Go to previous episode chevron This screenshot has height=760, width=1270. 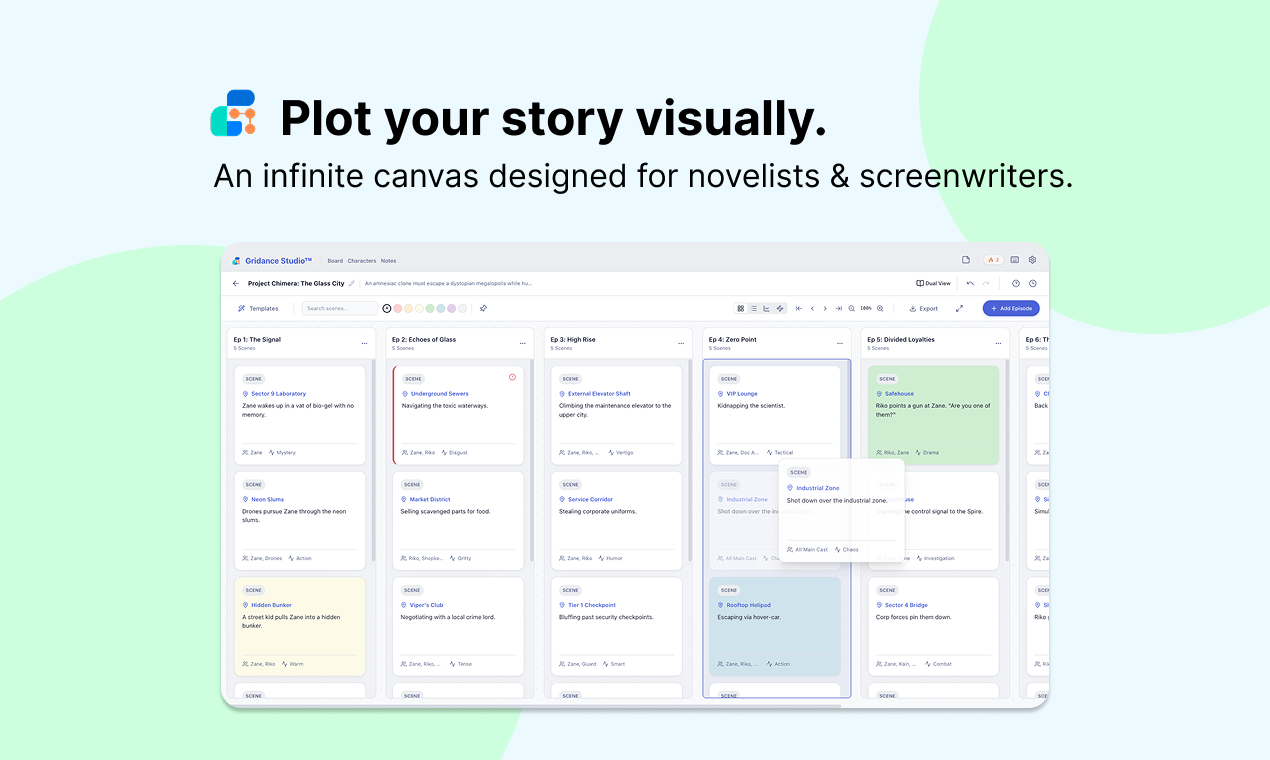pos(812,308)
